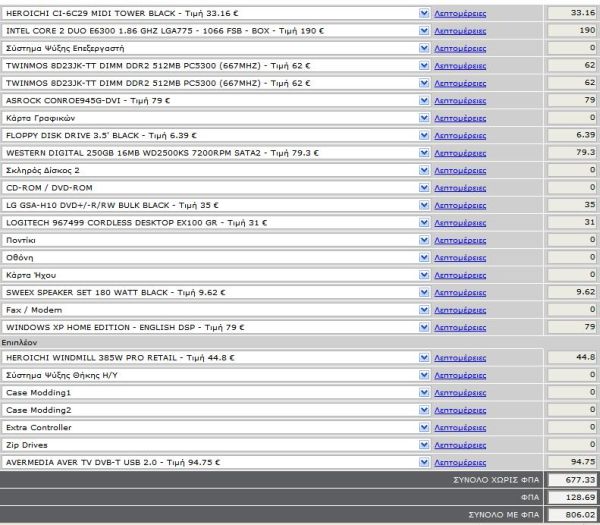Click the 33.16 price field
600x525 pixels.
tap(572, 13)
